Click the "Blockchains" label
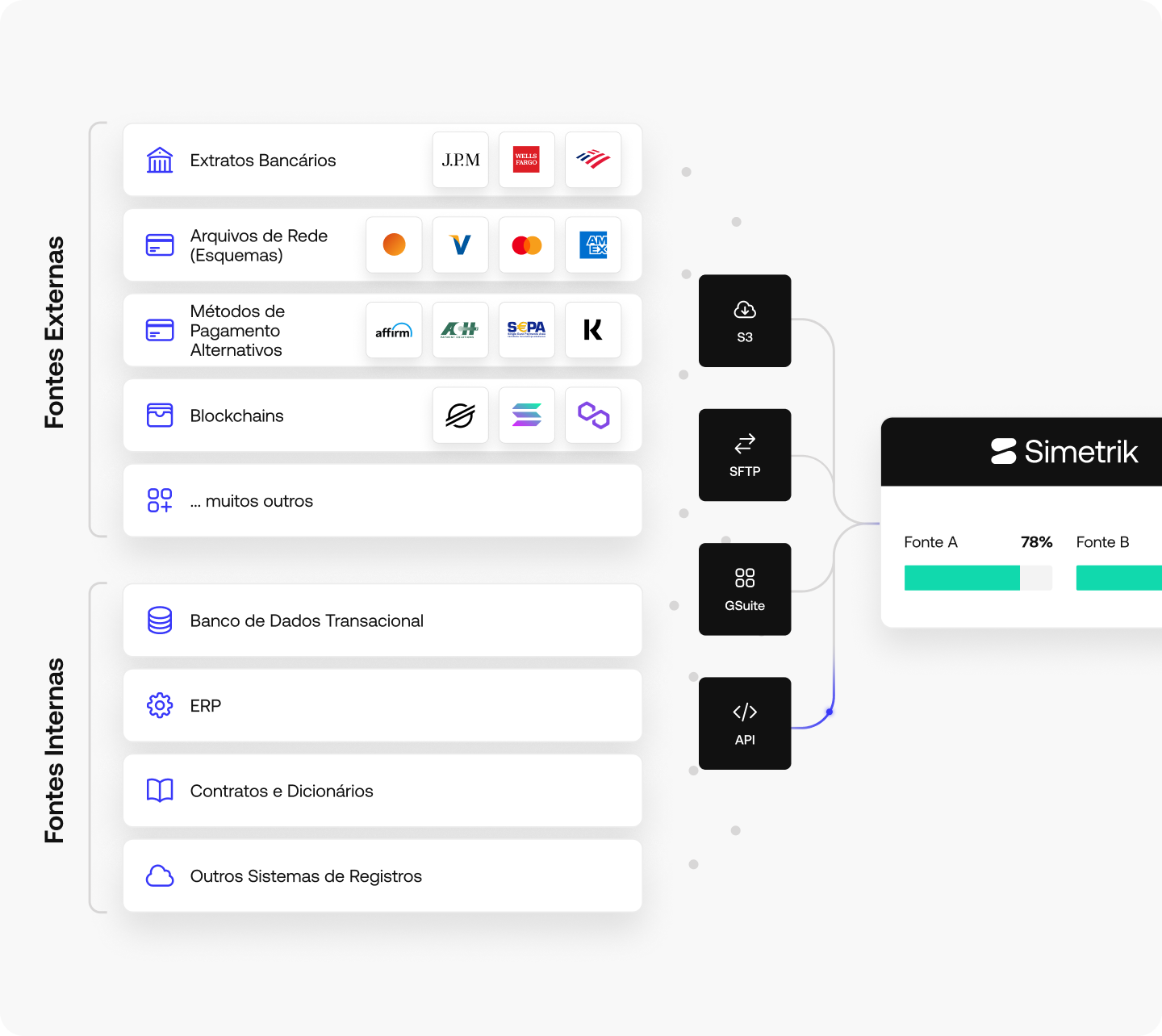 [x=237, y=416]
